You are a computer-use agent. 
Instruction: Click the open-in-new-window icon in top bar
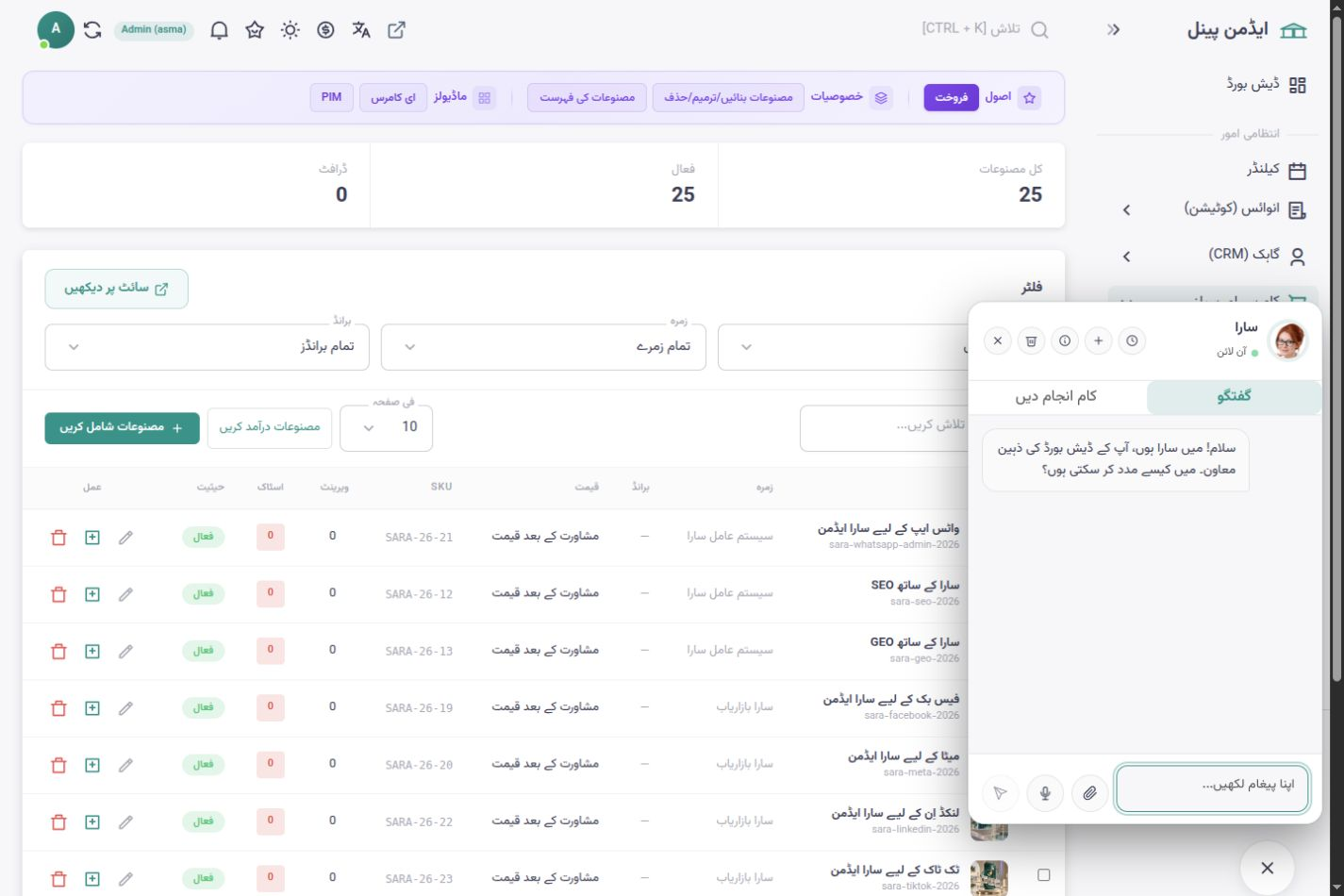tap(397, 30)
